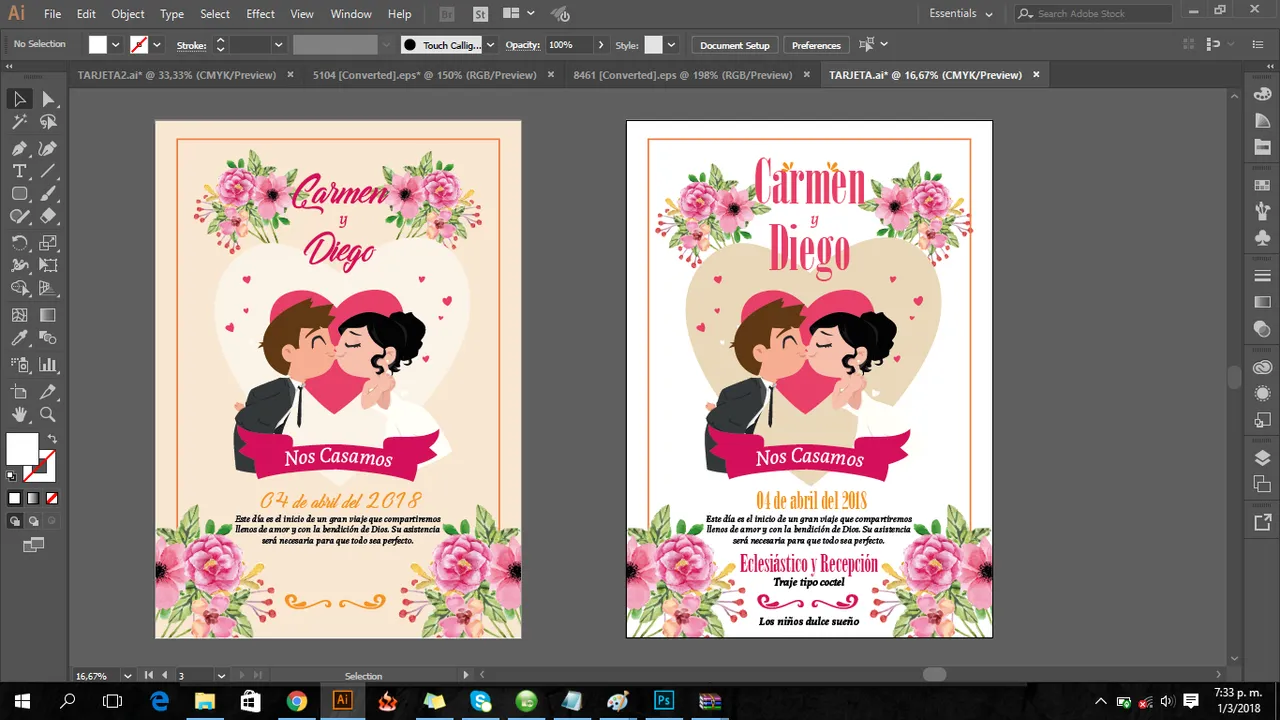This screenshot has width=1280, height=720.
Task: Pick the Mesh tool
Action: (x=19, y=315)
